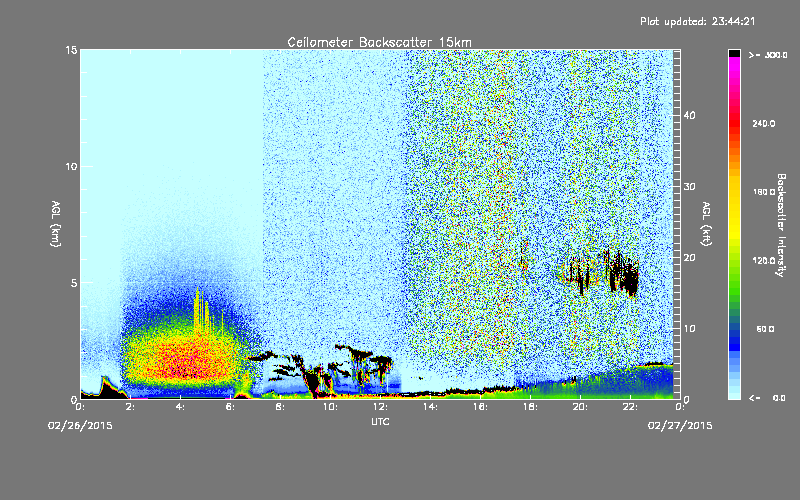Select the "4:" hour tick label
The width and height of the screenshot is (800, 500).
point(181,407)
